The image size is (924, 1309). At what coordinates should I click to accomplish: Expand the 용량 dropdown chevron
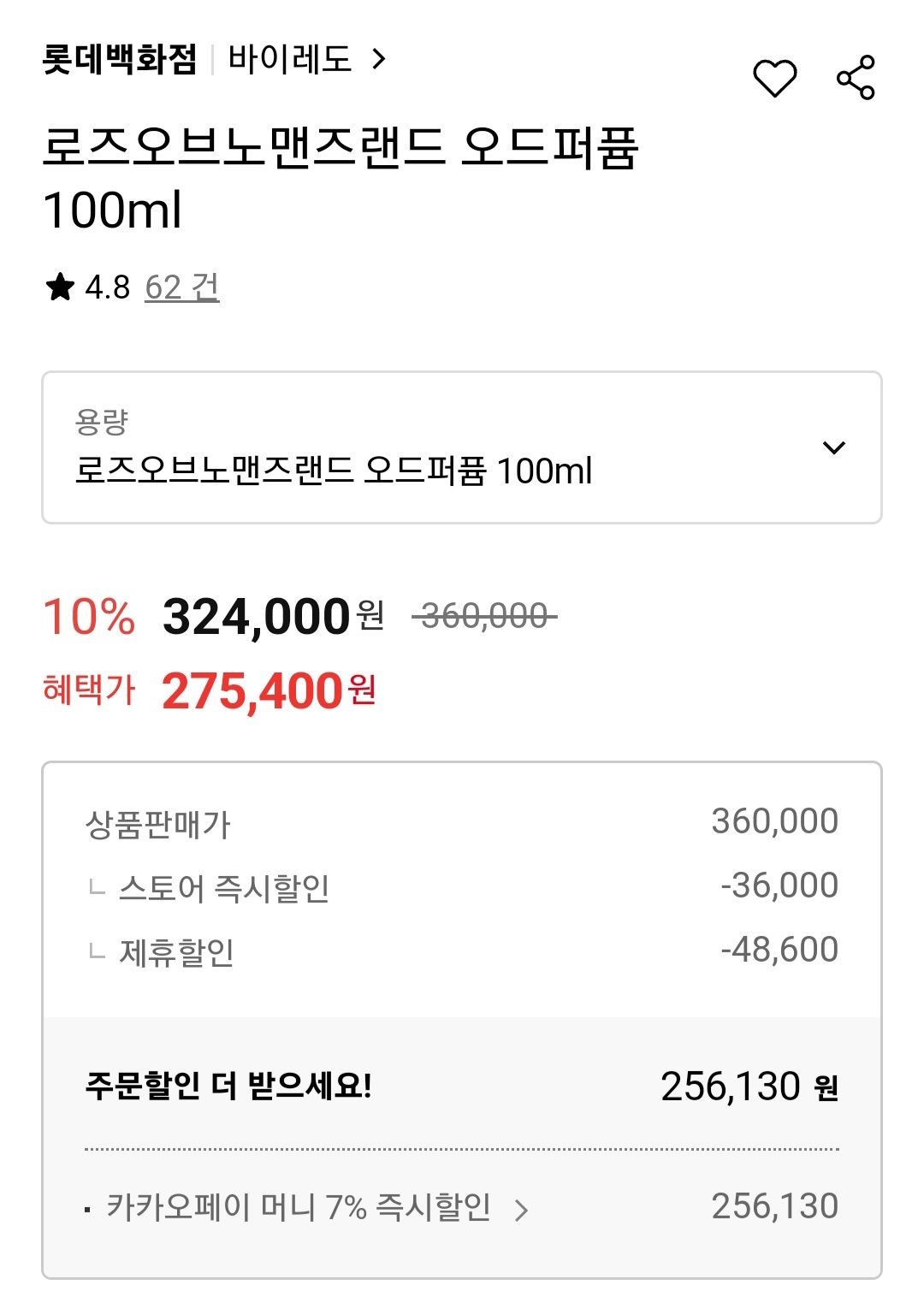pyautogui.click(x=833, y=447)
